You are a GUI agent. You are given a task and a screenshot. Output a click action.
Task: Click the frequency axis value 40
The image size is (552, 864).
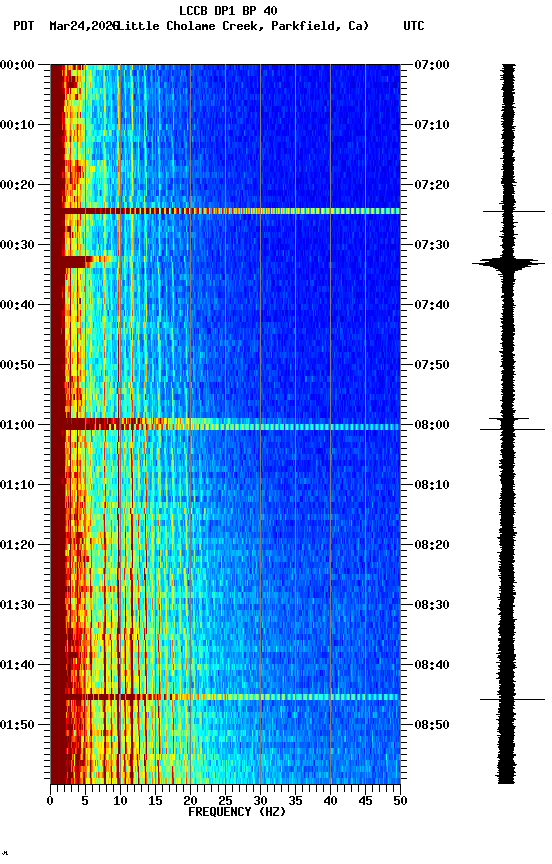(330, 801)
